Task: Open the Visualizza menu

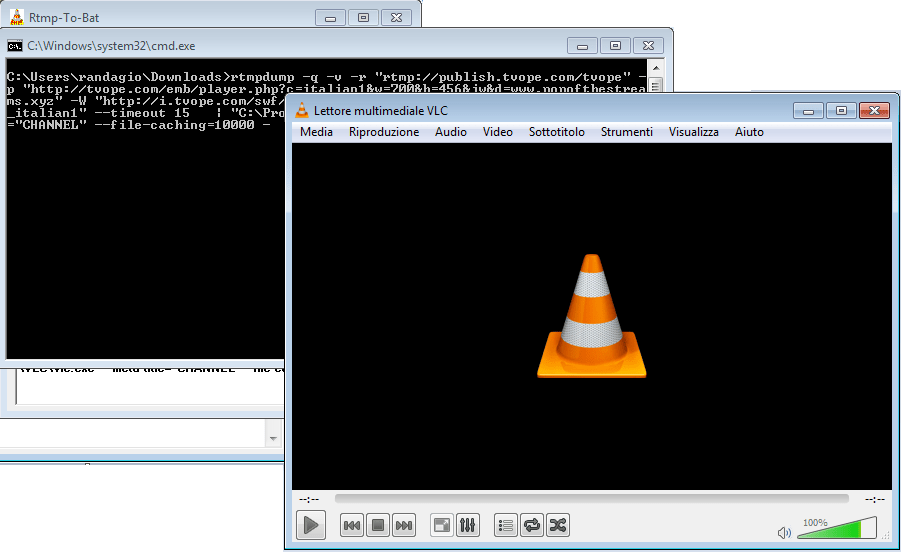Action: (694, 132)
